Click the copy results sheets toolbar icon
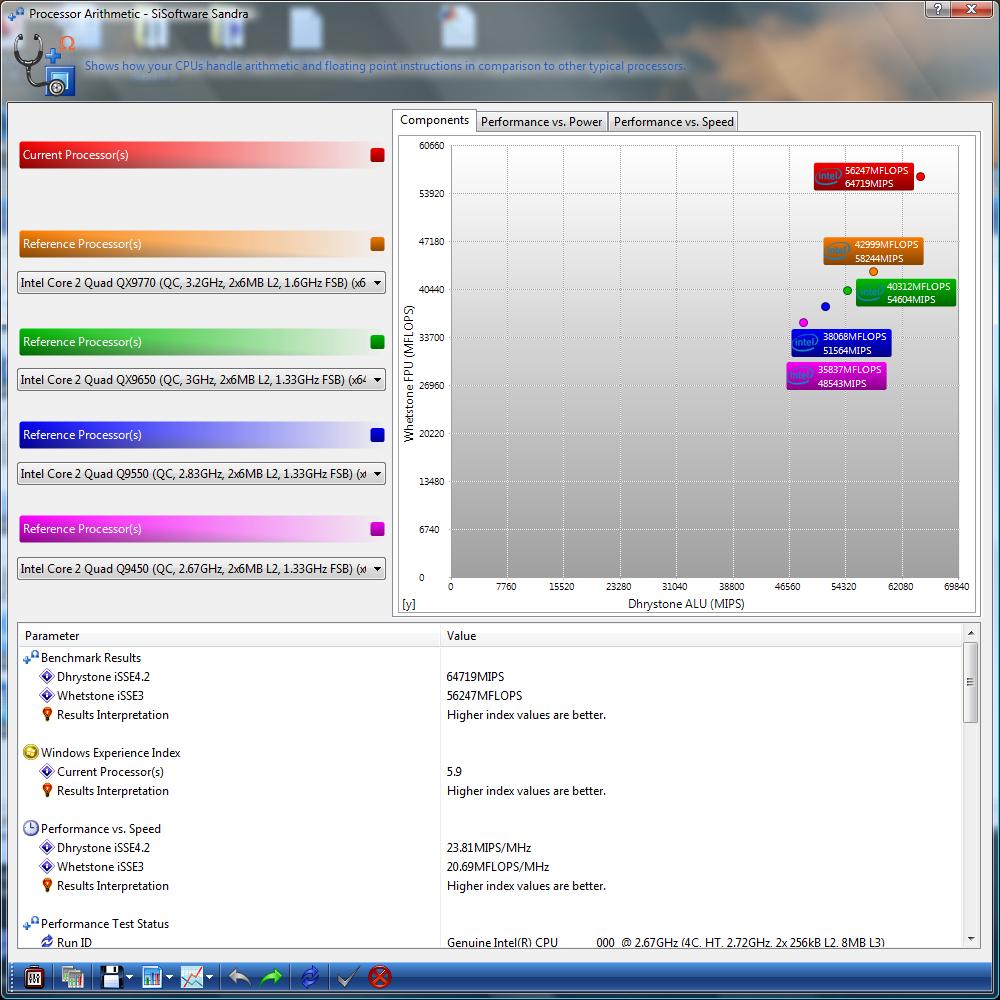1000x1000 pixels. click(73, 976)
